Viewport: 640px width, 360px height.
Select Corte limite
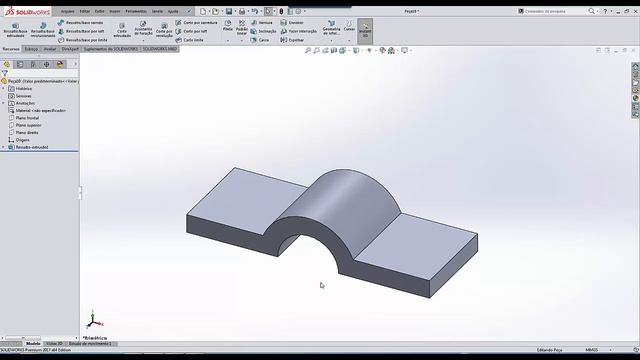point(189,40)
